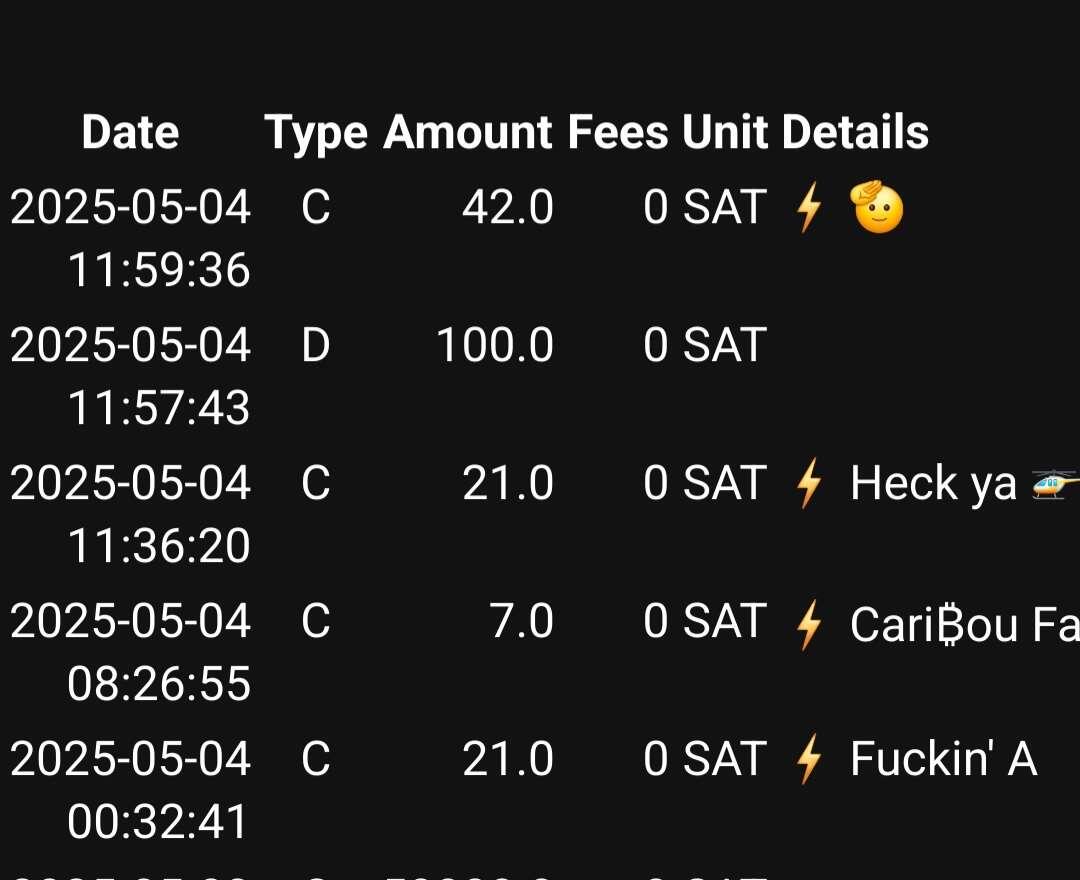1080x880 pixels.
Task: Click the Type column header
Action: click(x=315, y=133)
